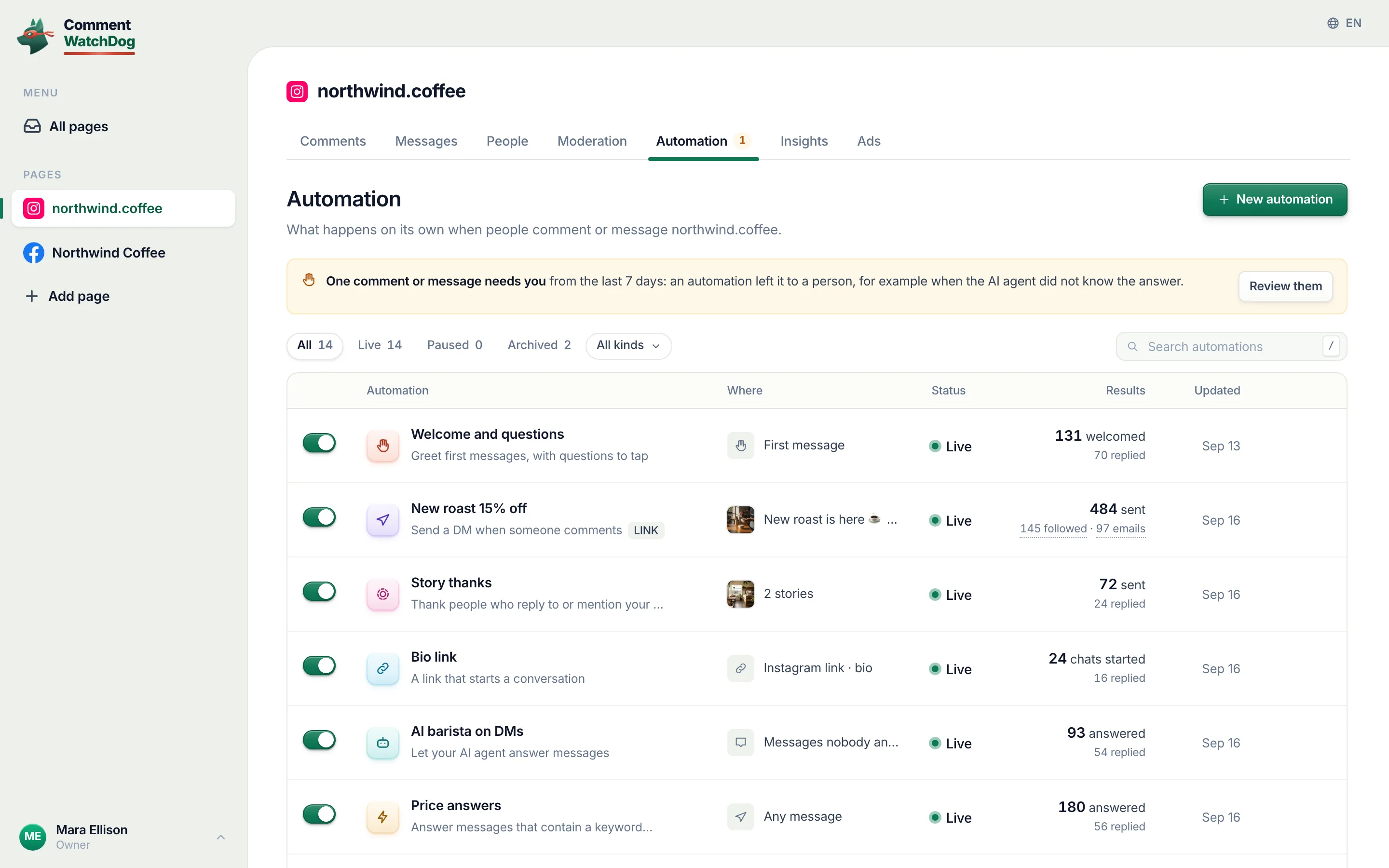Turn off the Welcome and questions toggle
Screen dimensions: 1389x868
click(x=319, y=443)
